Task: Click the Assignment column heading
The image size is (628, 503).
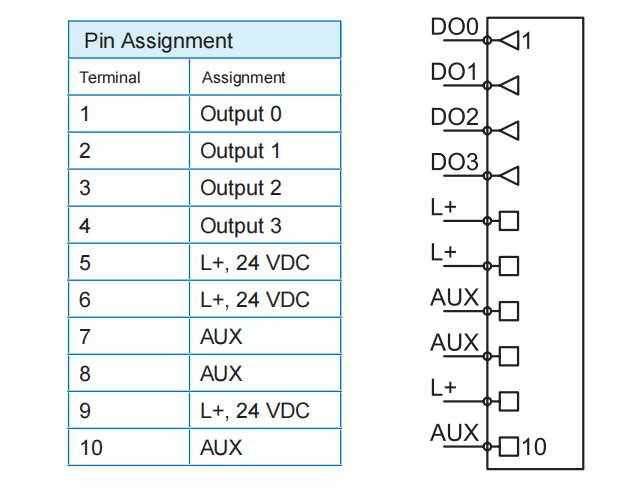Action: (244, 78)
